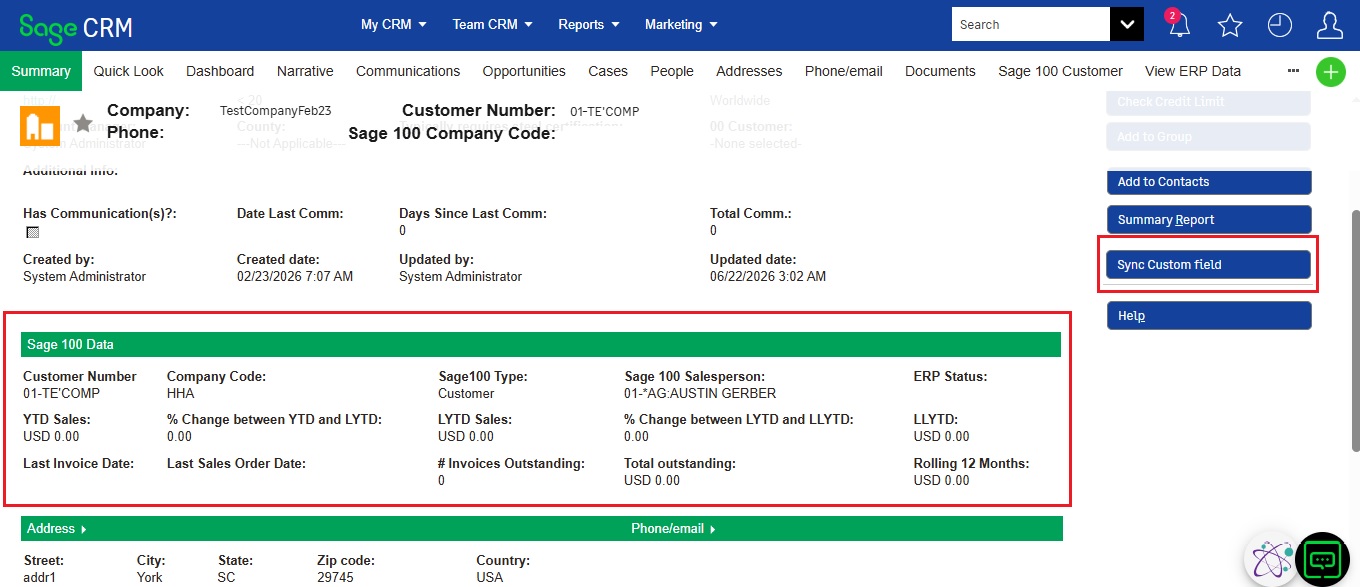Screen dimensions: 1360x587
Task: Open the Documents tab
Action: point(940,71)
